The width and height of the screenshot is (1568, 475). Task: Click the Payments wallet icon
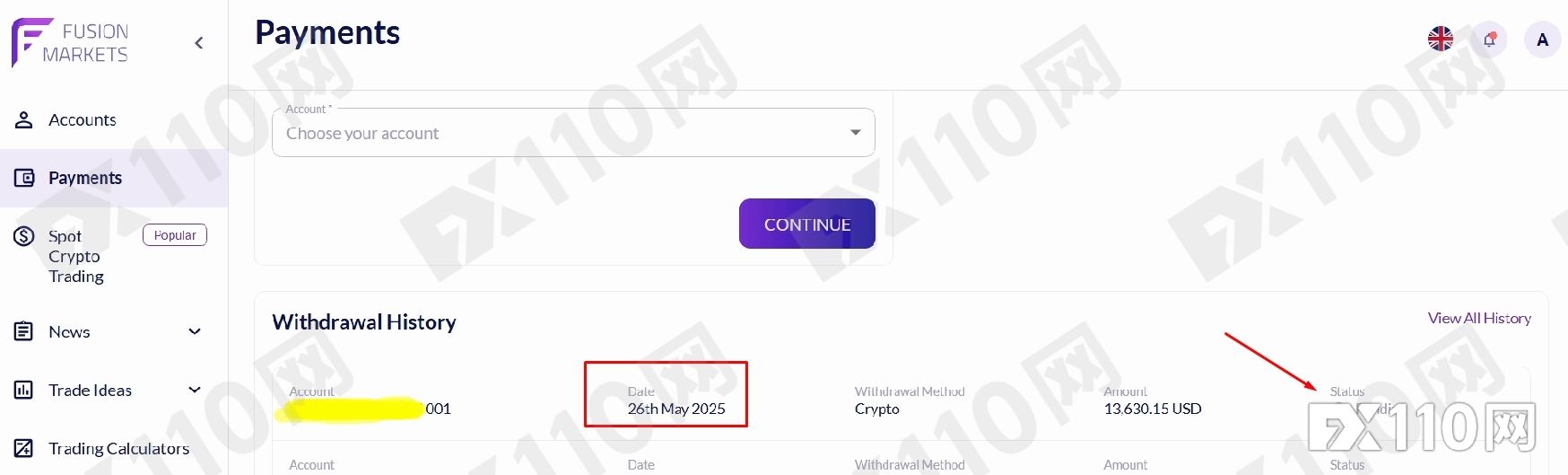pyautogui.click(x=24, y=178)
